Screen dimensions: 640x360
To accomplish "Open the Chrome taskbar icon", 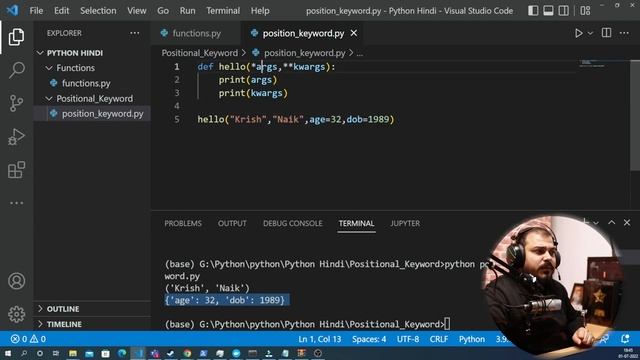I will [187, 353].
